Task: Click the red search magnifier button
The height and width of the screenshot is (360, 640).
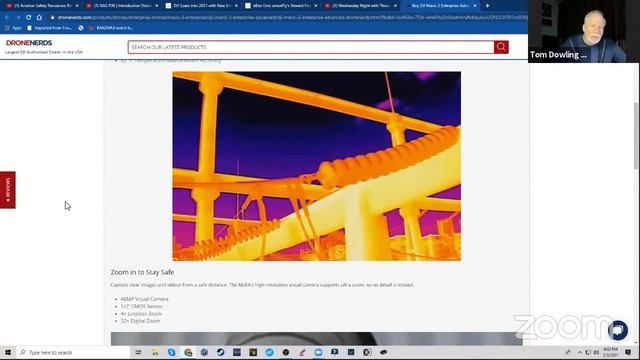Action: click(501, 47)
